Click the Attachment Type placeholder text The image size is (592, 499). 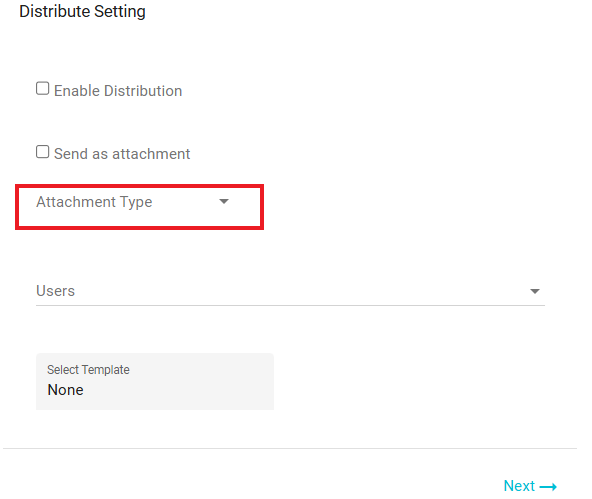point(94,202)
